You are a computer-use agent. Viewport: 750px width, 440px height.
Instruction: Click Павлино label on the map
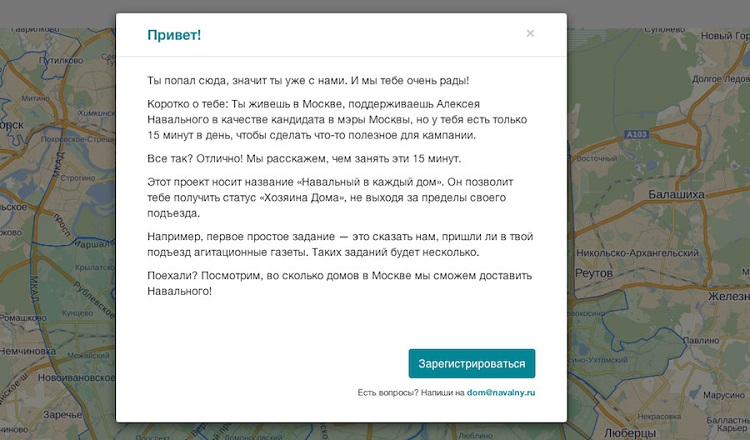(x=700, y=341)
